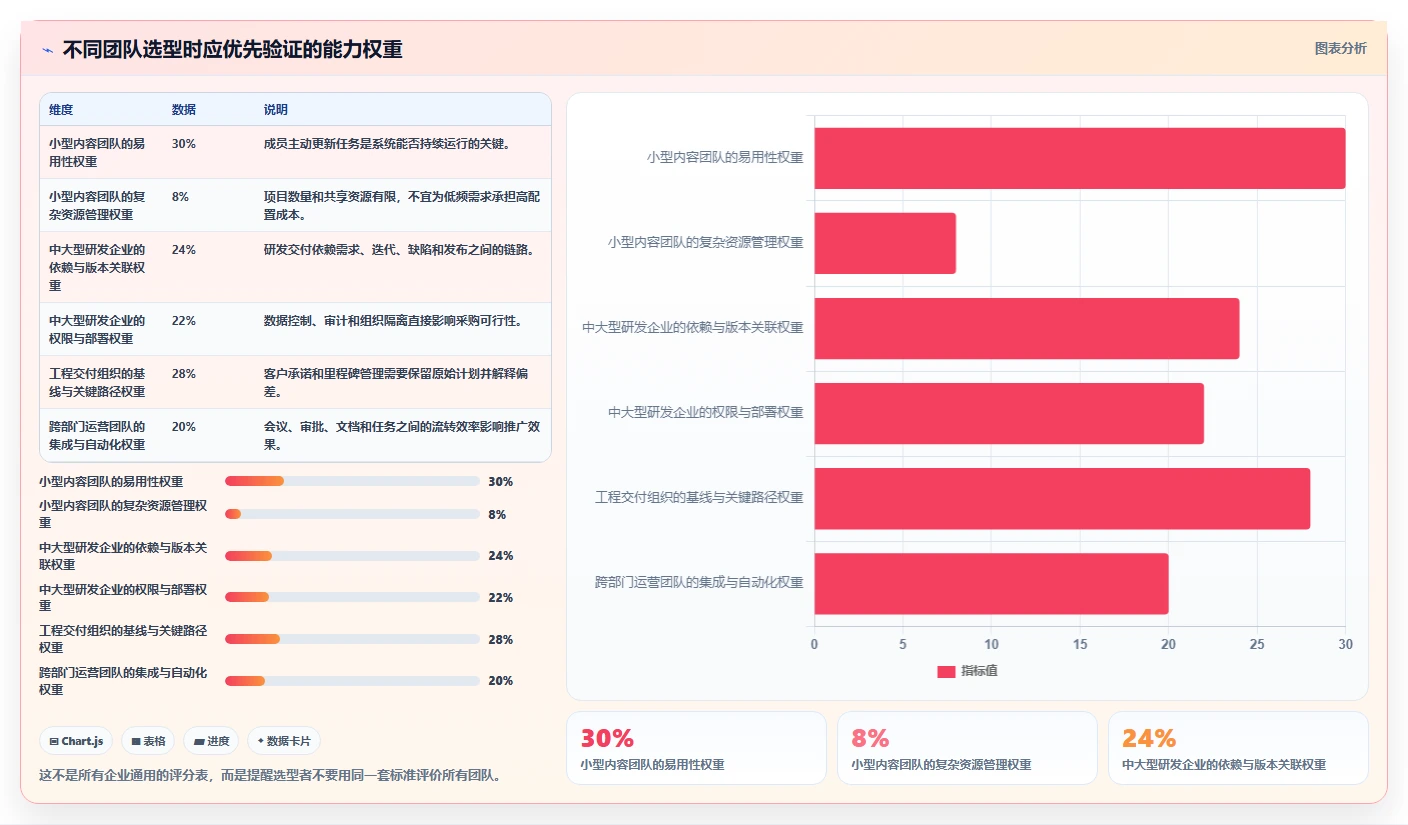Click the footer note 这不是所有企业通用的评分表
The image size is (1408, 825).
point(270,775)
